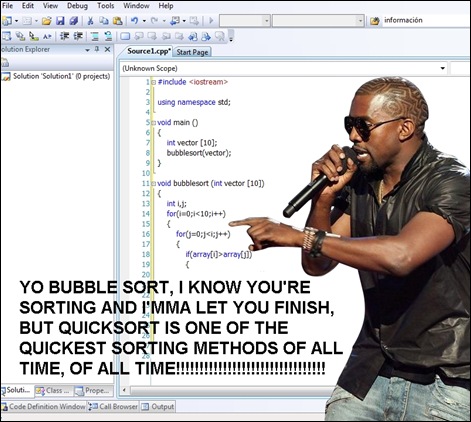The image size is (471, 422).
Task: Open the Undo history dropdown arrow
Action: pyautogui.click(x=144, y=21)
